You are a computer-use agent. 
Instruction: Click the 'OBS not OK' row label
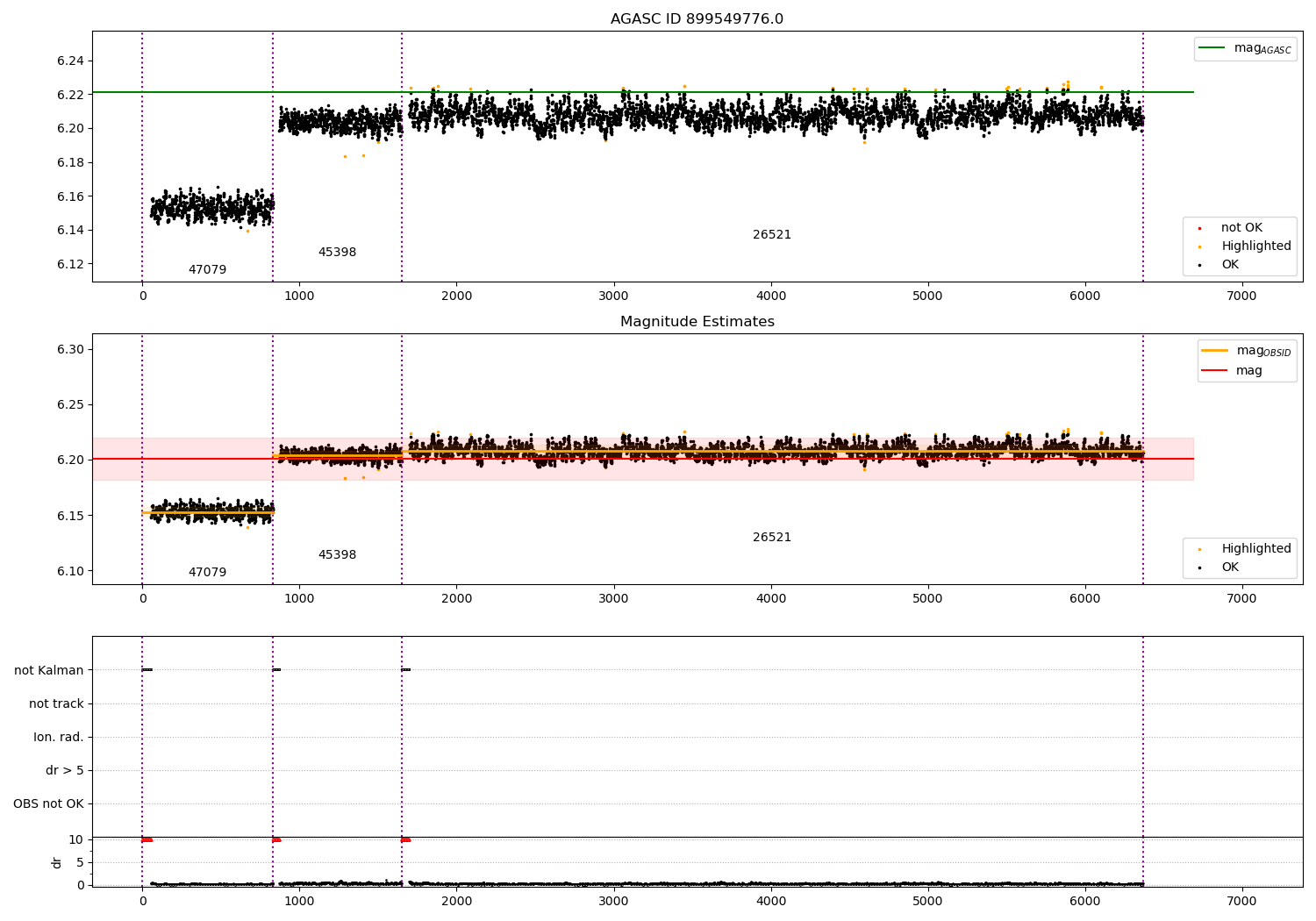coord(48,804)
